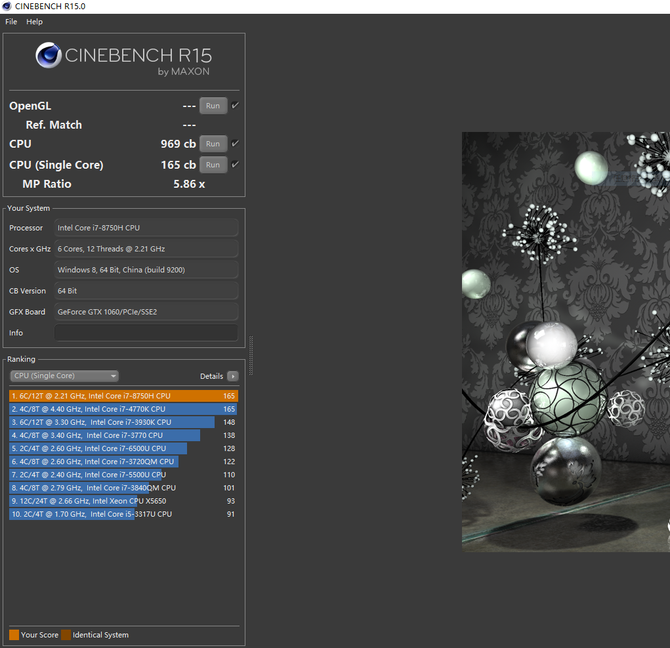Click the 969 cb CPU score

pos(178,144)
